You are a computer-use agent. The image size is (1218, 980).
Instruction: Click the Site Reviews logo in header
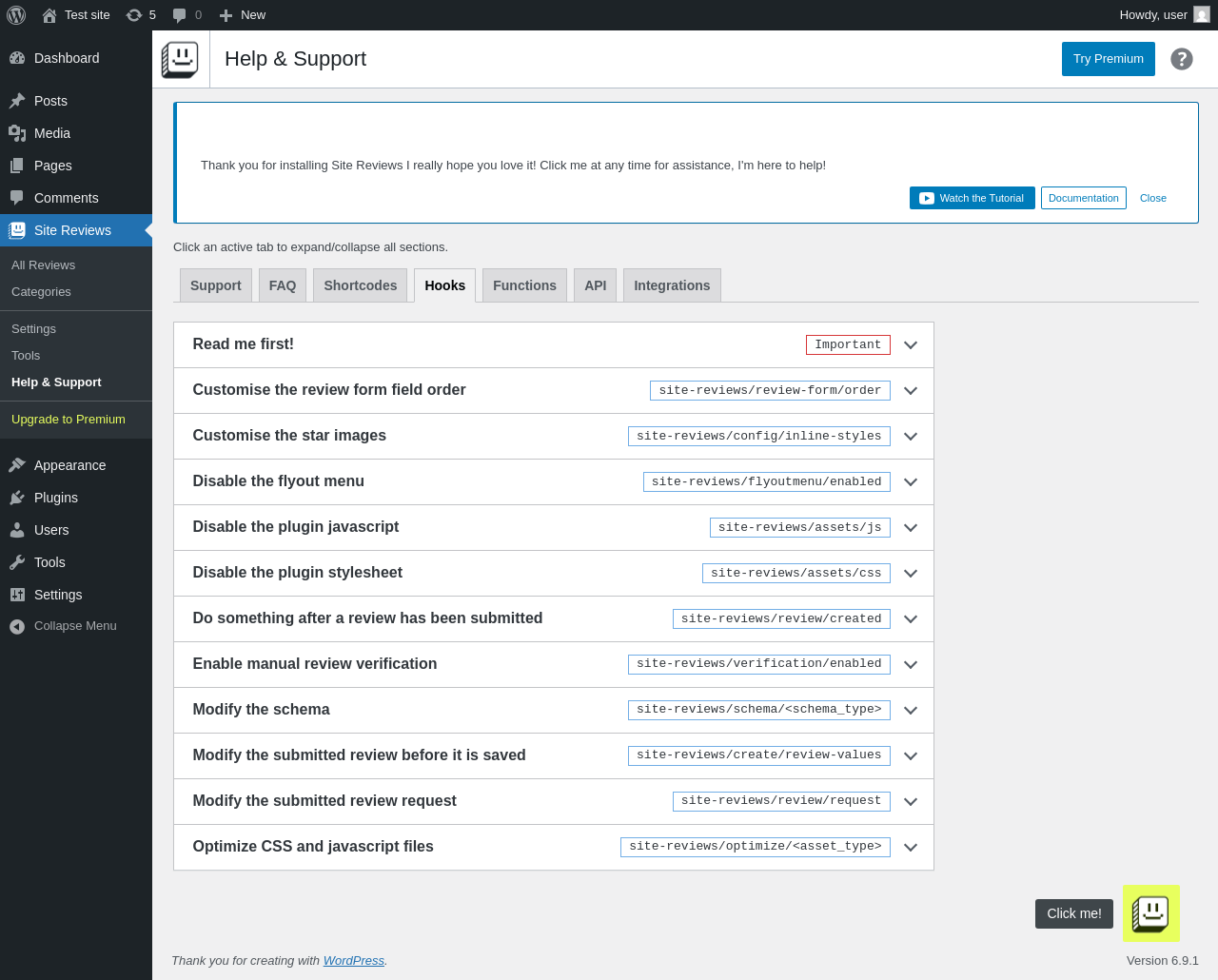pos(180,59)
